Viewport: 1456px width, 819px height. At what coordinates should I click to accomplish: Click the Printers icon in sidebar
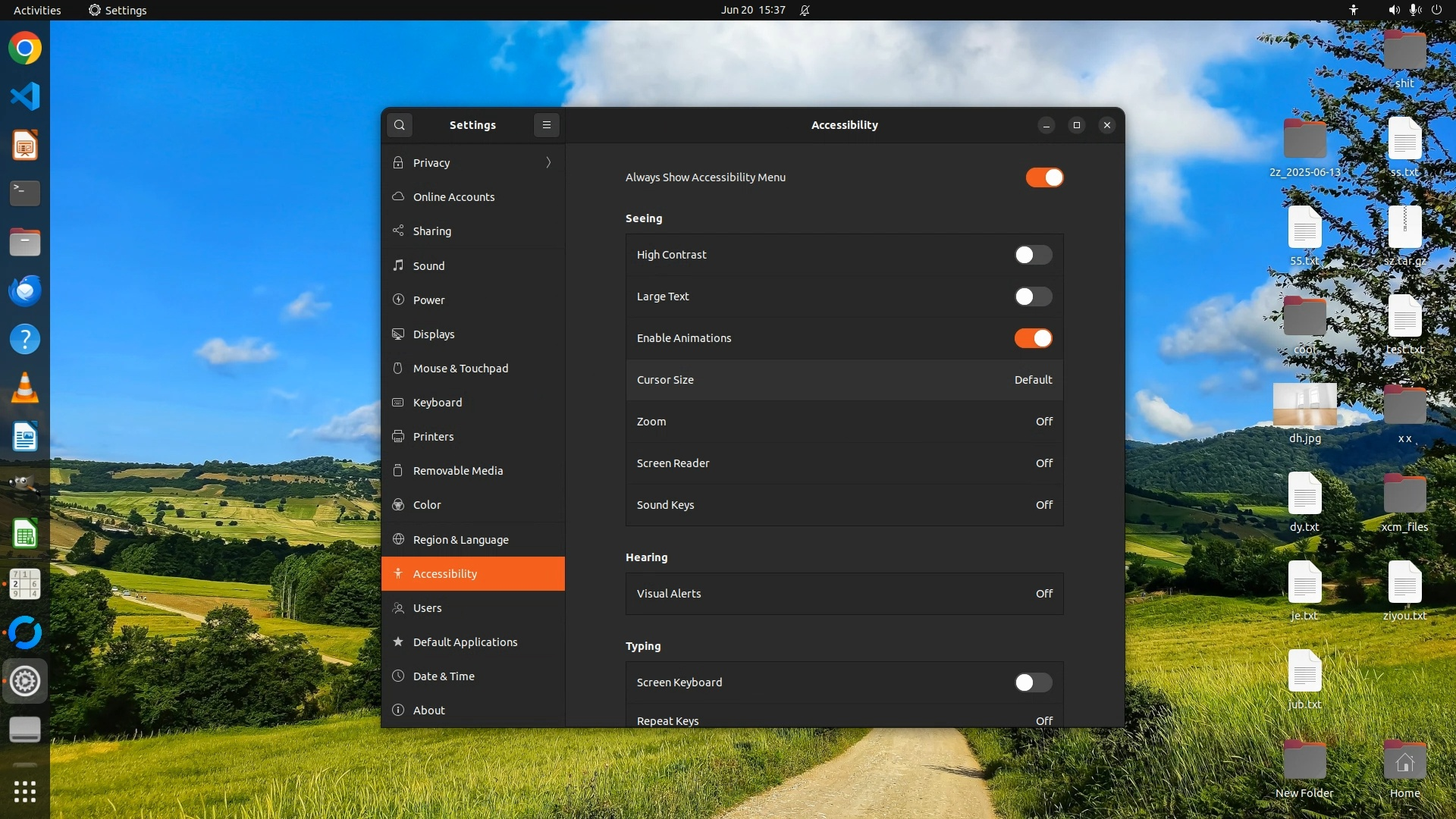(398, 436)
